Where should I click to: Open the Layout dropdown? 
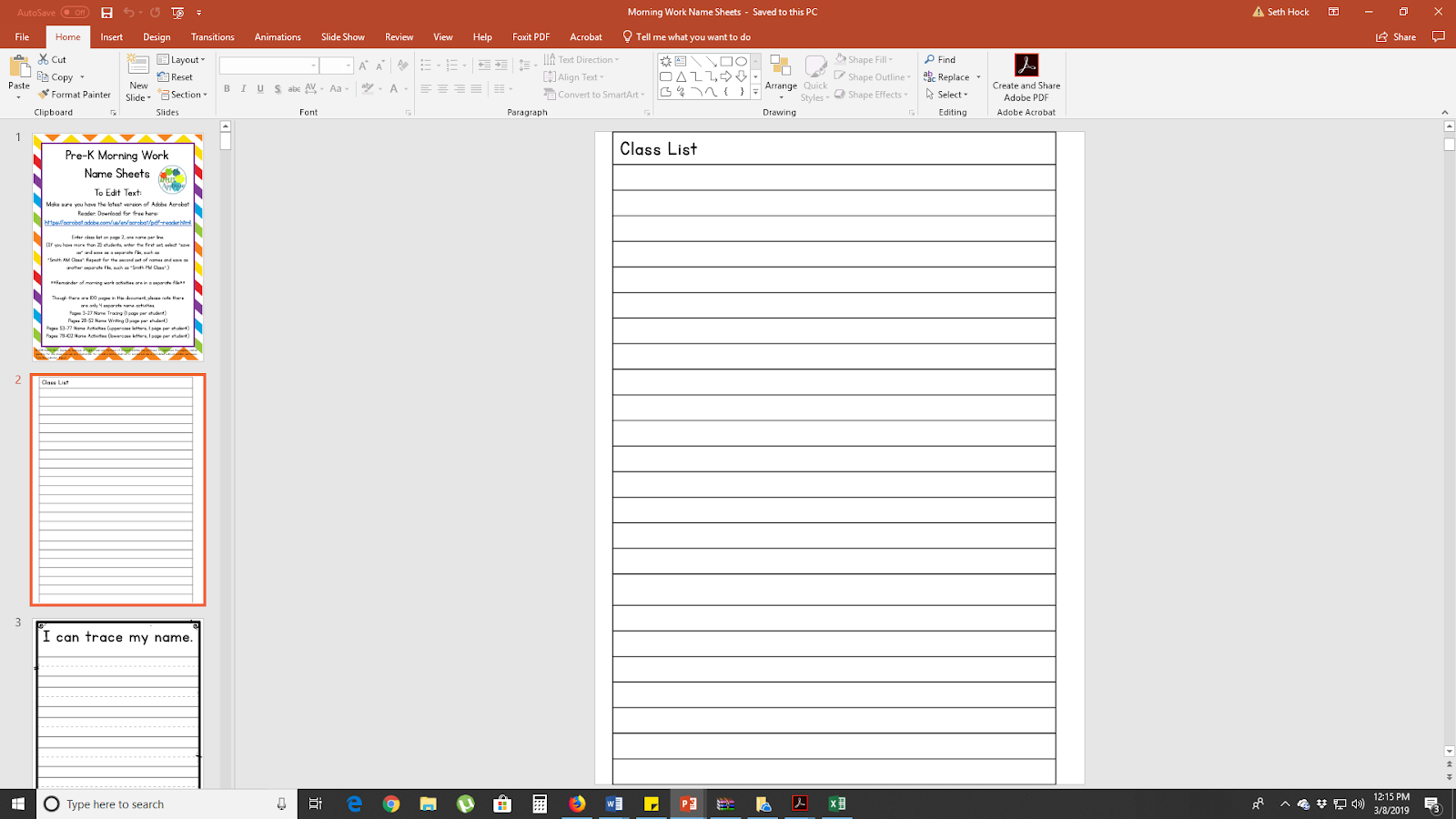(x=182, y=59)
